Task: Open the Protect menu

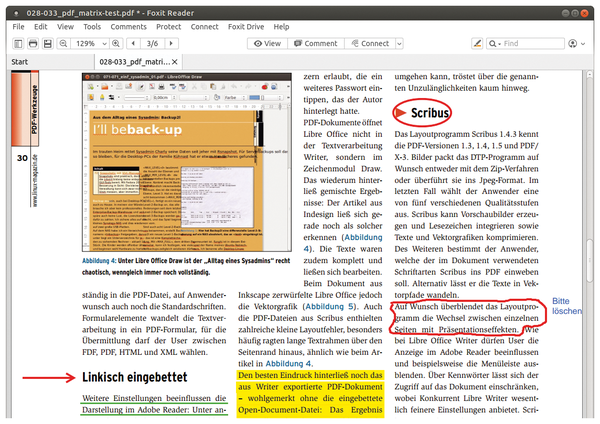Action: pyautogui.click(x=168, y=27)
